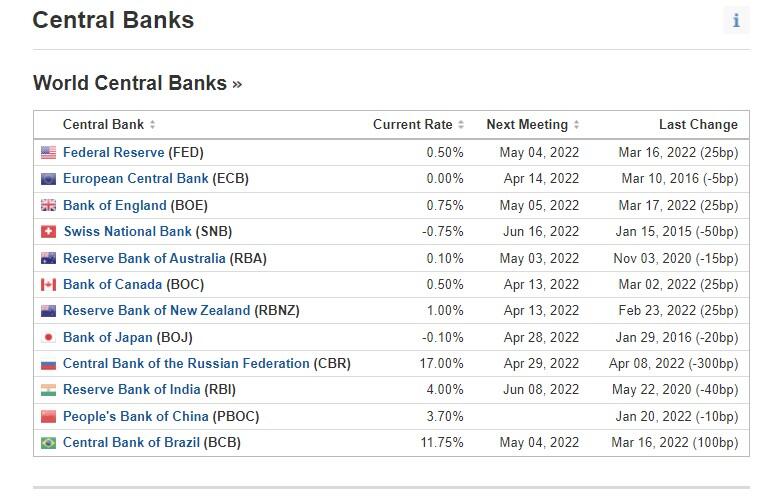The image size is (762, 502).
Task: Open the Bank of England link
Action: pyautogui.click(x=115, y=206)
